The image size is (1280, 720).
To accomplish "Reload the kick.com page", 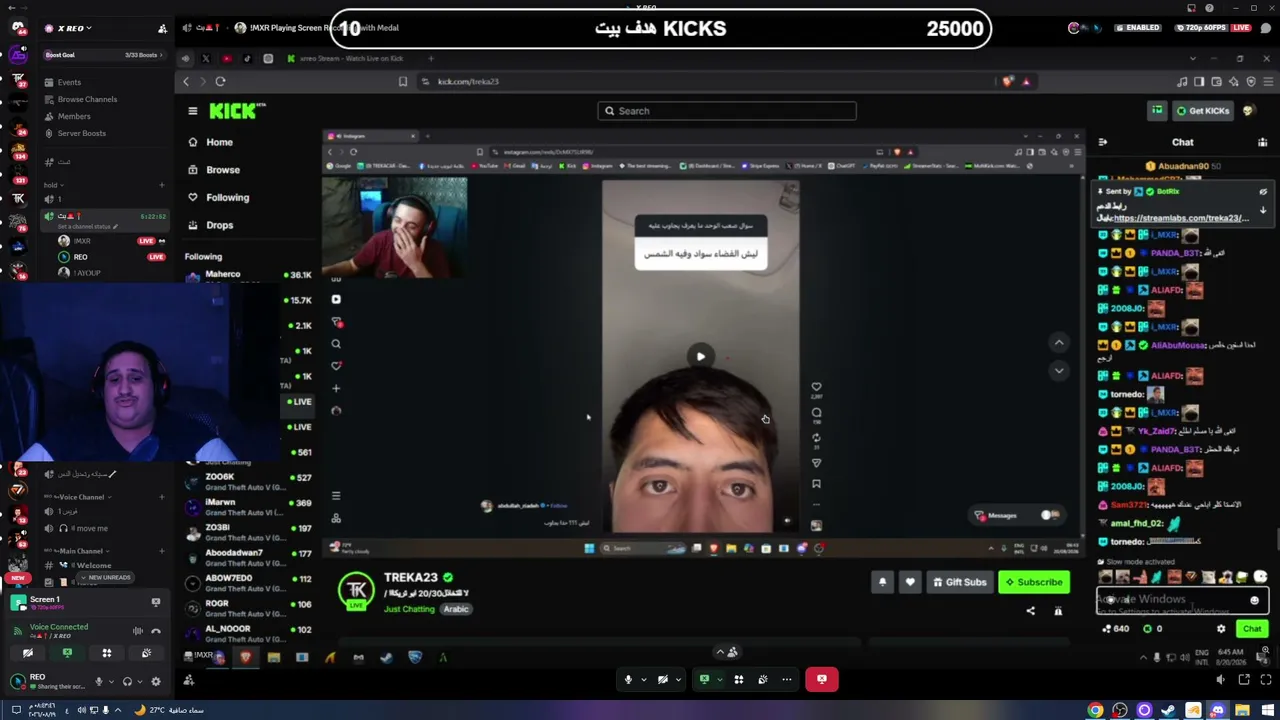I will pos(220,82).
